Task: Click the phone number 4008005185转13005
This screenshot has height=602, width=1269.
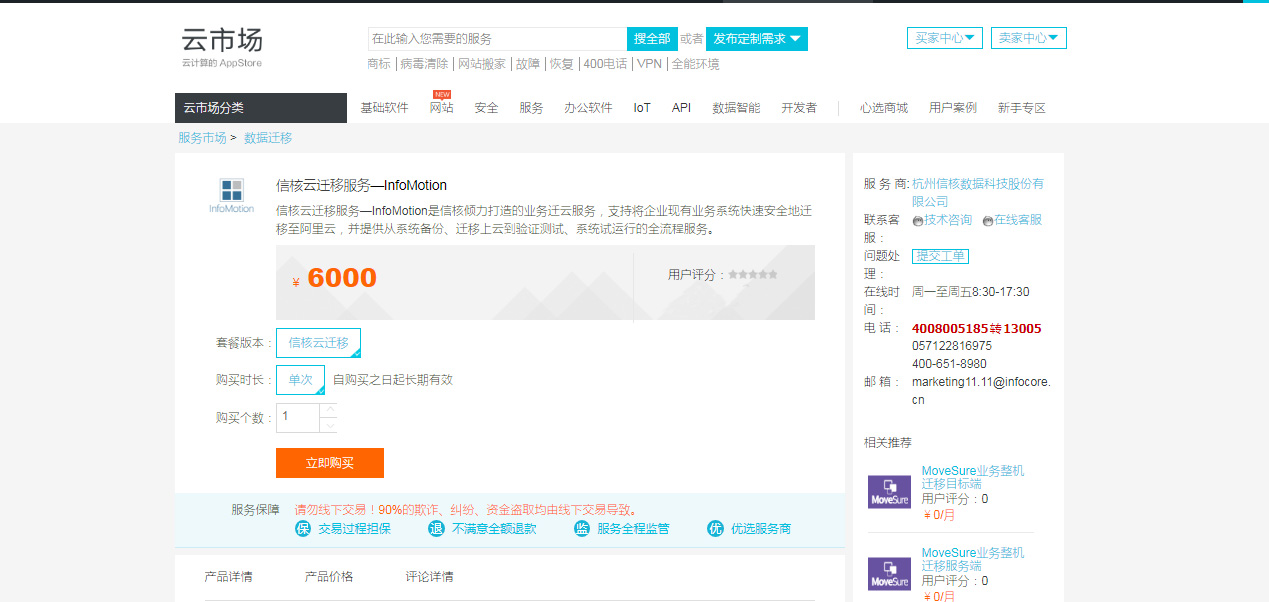Action: coord(977,328)
